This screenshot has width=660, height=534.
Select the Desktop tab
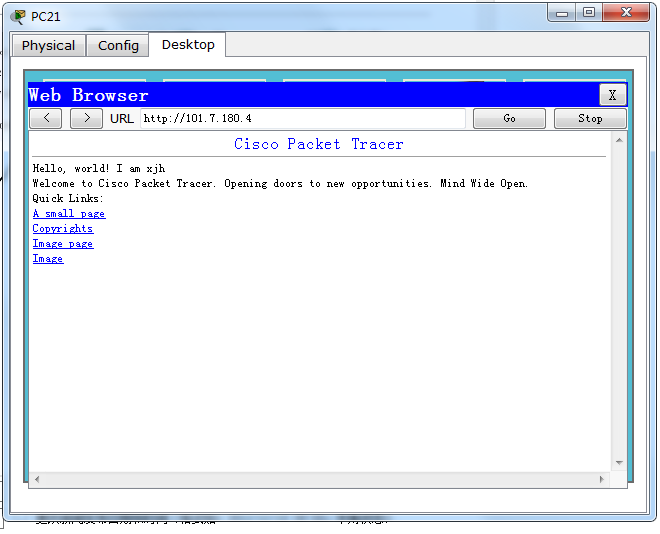pyautogui.click(x=188, y=44)
